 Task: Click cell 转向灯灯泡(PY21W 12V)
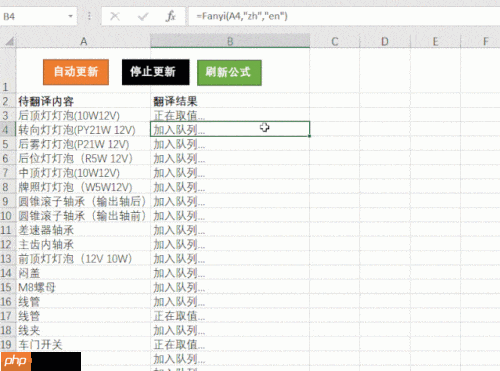(83, 129)
